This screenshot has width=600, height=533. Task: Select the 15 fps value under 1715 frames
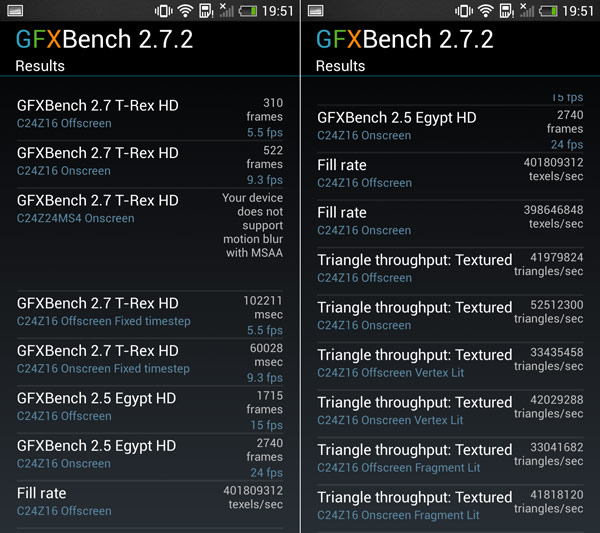click(267, 425)
